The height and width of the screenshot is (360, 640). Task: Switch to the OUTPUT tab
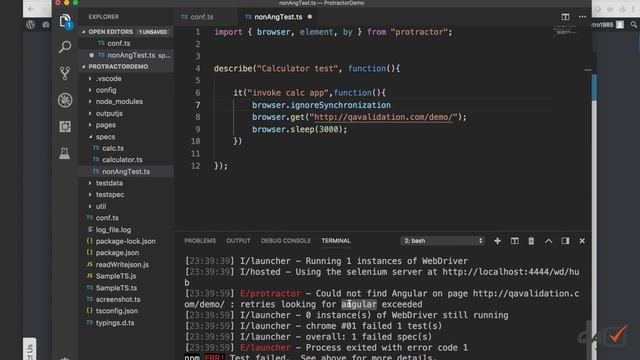tap(238, 241)
